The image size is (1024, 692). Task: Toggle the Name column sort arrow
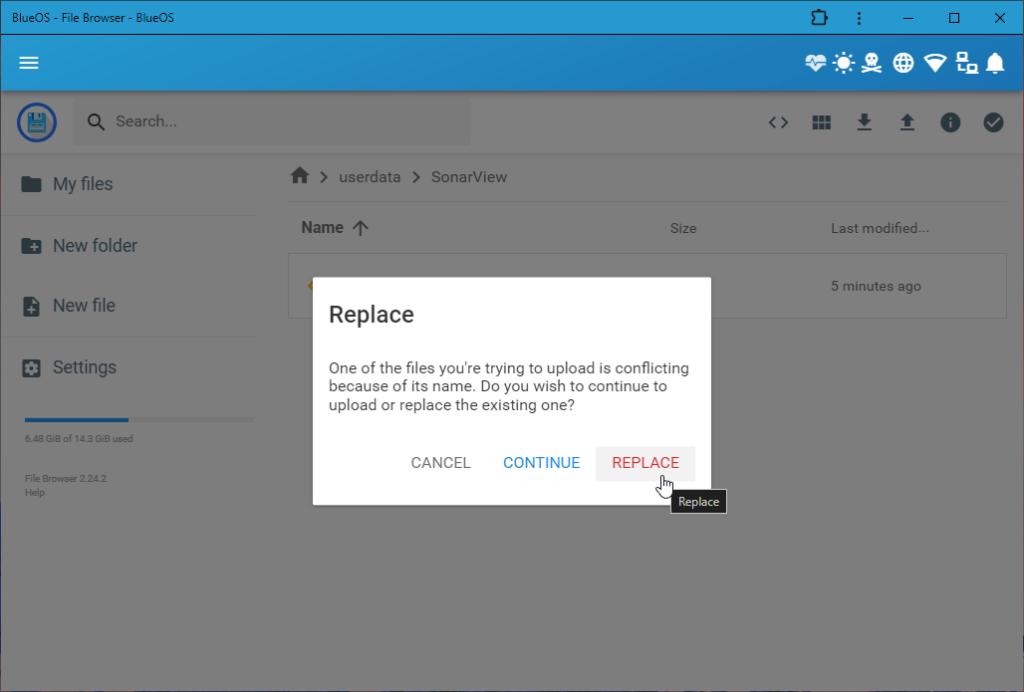click(362, 227)
